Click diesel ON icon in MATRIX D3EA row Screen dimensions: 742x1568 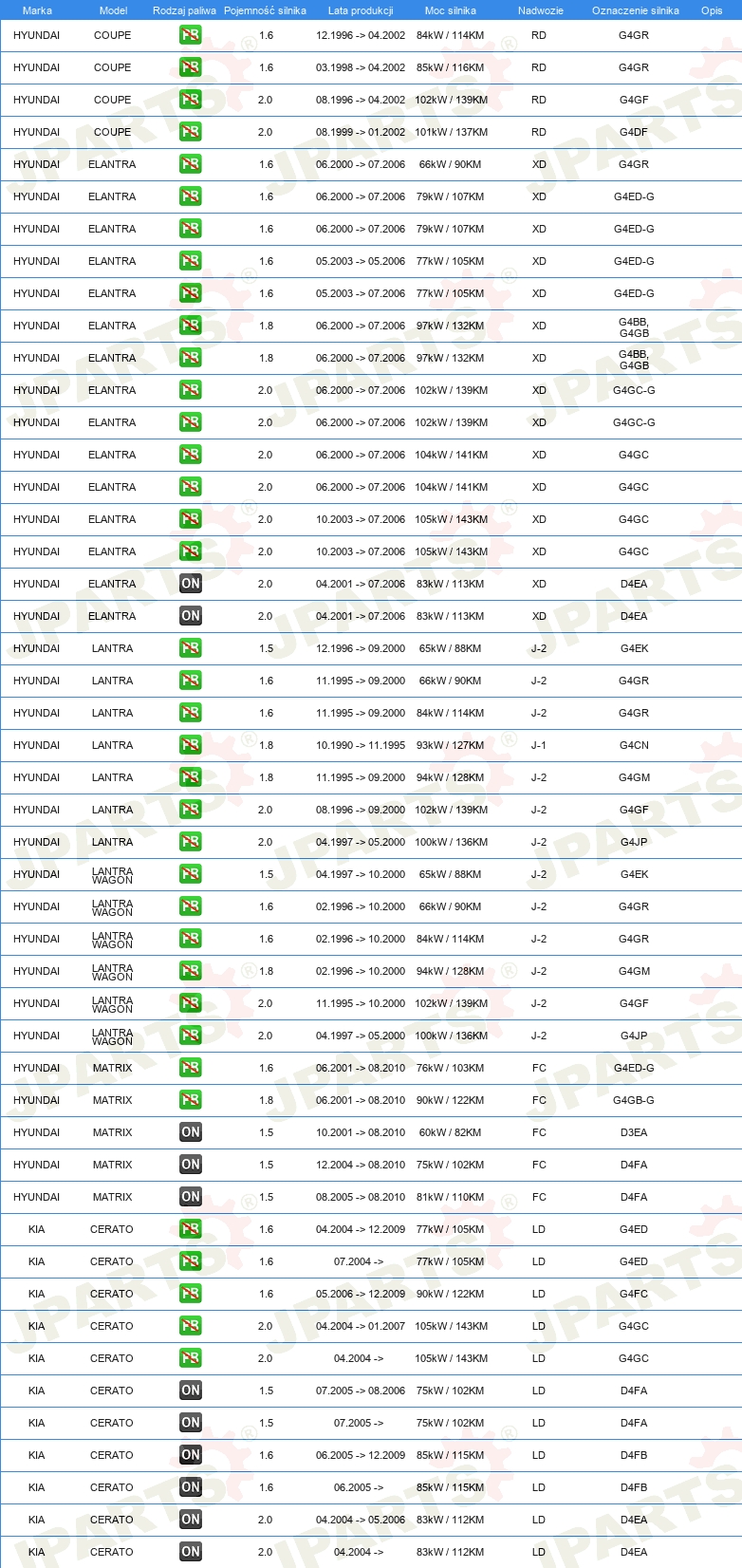point(191,1132)
